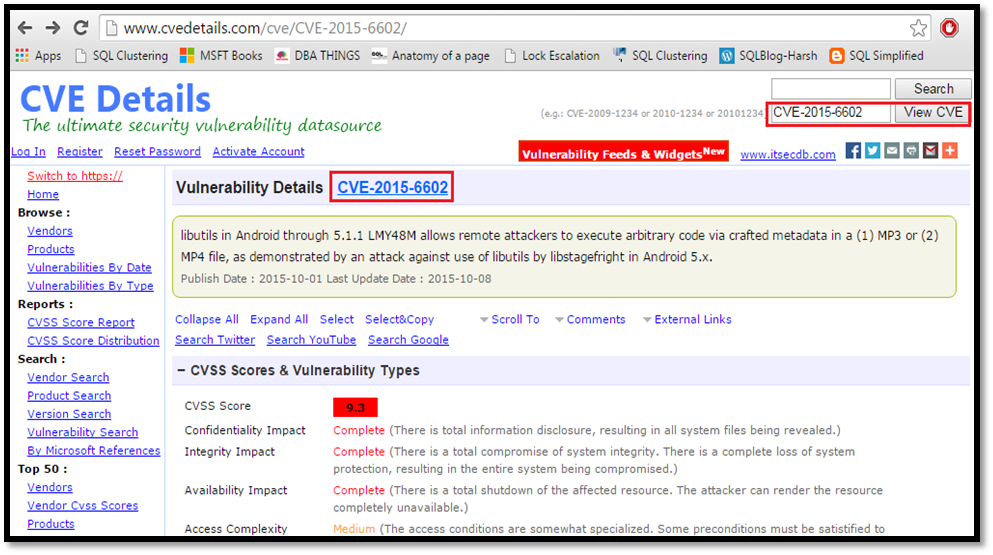Share the page via the Twitter icon

pos(873,151)
